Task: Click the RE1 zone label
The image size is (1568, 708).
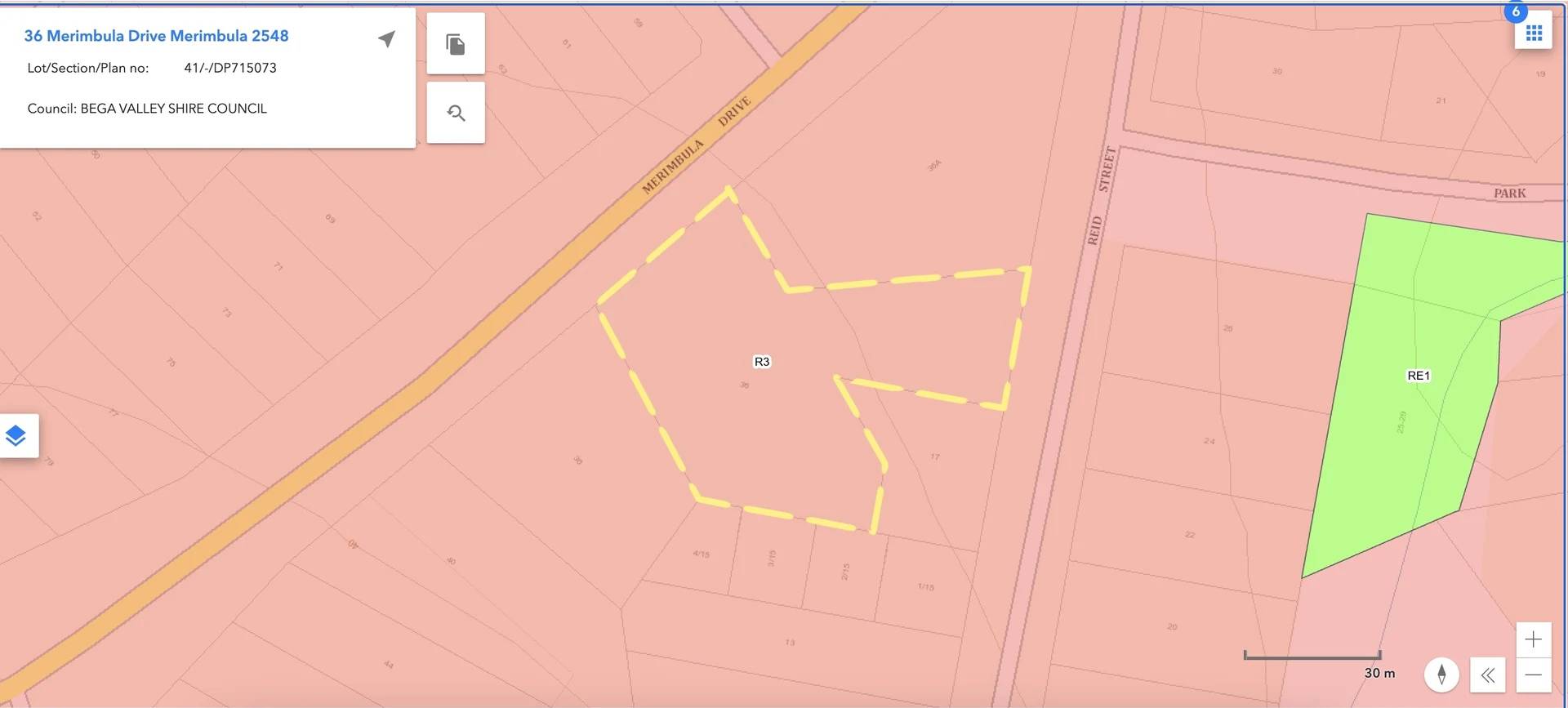Action: (x=1419, y=376)
